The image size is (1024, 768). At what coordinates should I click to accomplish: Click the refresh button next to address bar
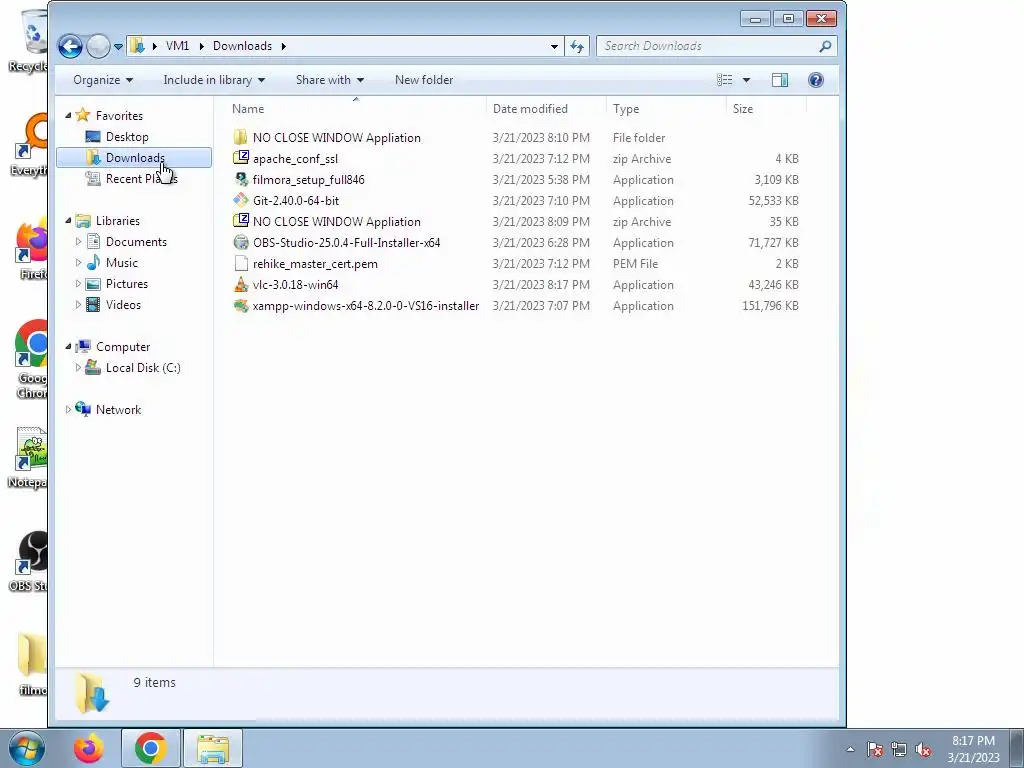(x=577, y=46)
